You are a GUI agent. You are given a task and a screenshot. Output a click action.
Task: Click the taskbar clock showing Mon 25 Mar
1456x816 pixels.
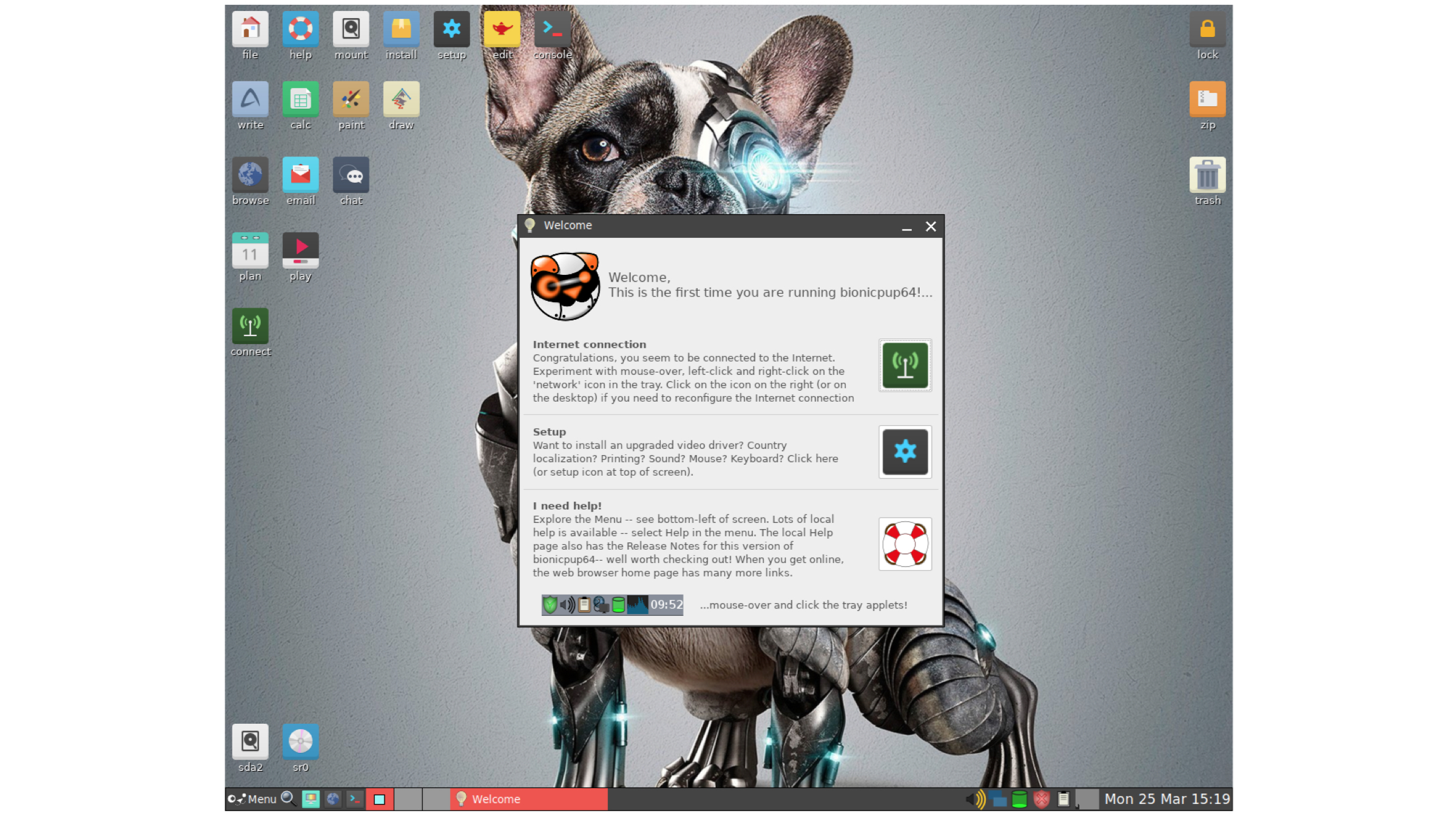pos(1167,799)
